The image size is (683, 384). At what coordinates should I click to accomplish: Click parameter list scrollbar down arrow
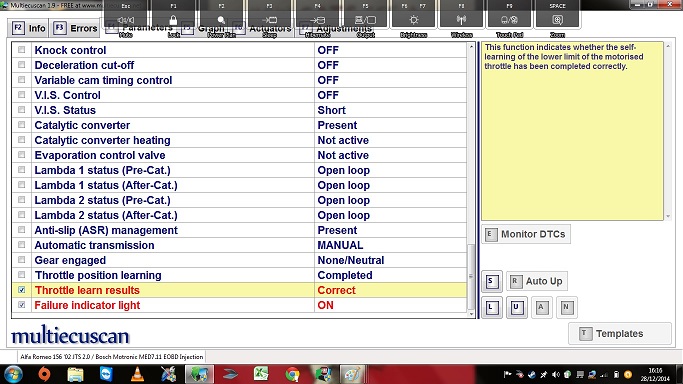pos(471,313)
